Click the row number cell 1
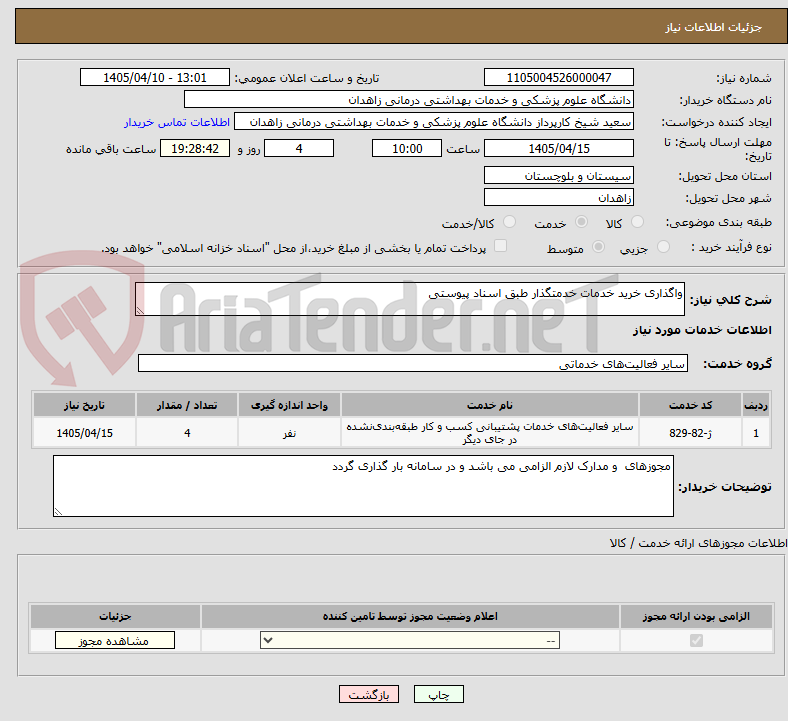Screen dimensions: 788x721 (756, 433)
